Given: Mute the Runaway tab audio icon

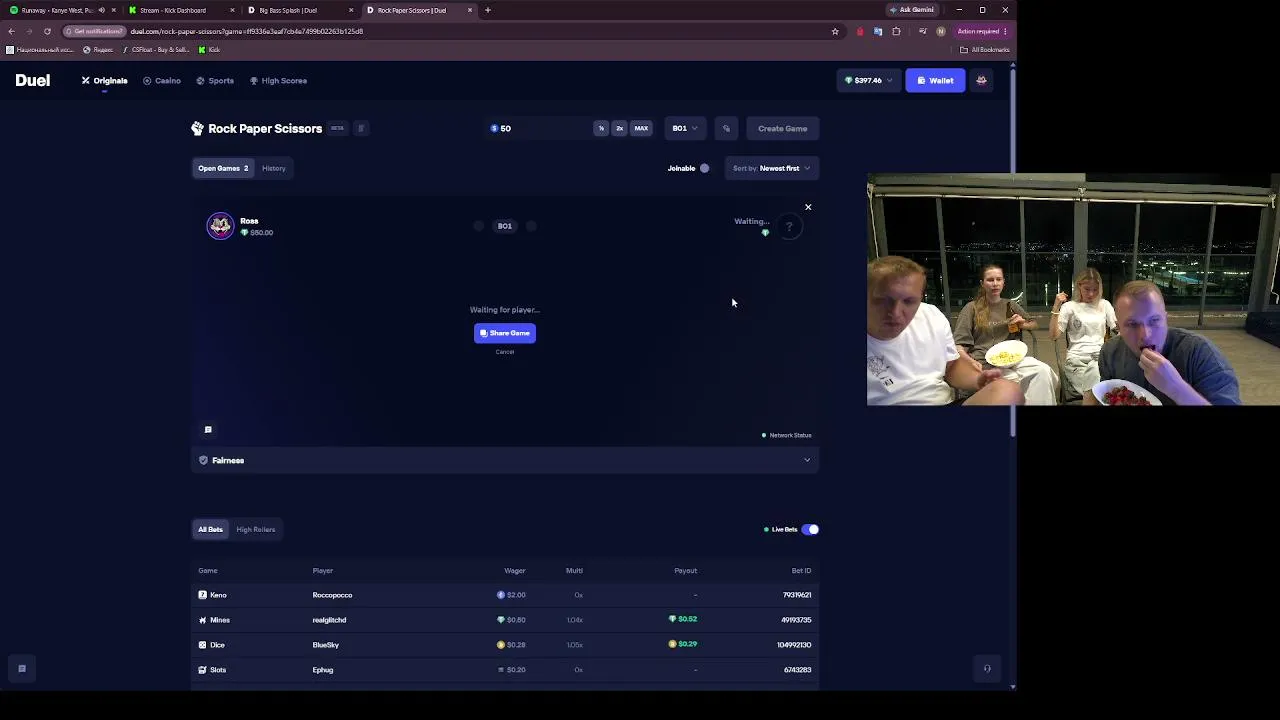Looking at the screenshot, I should click(x=101, y=10).
